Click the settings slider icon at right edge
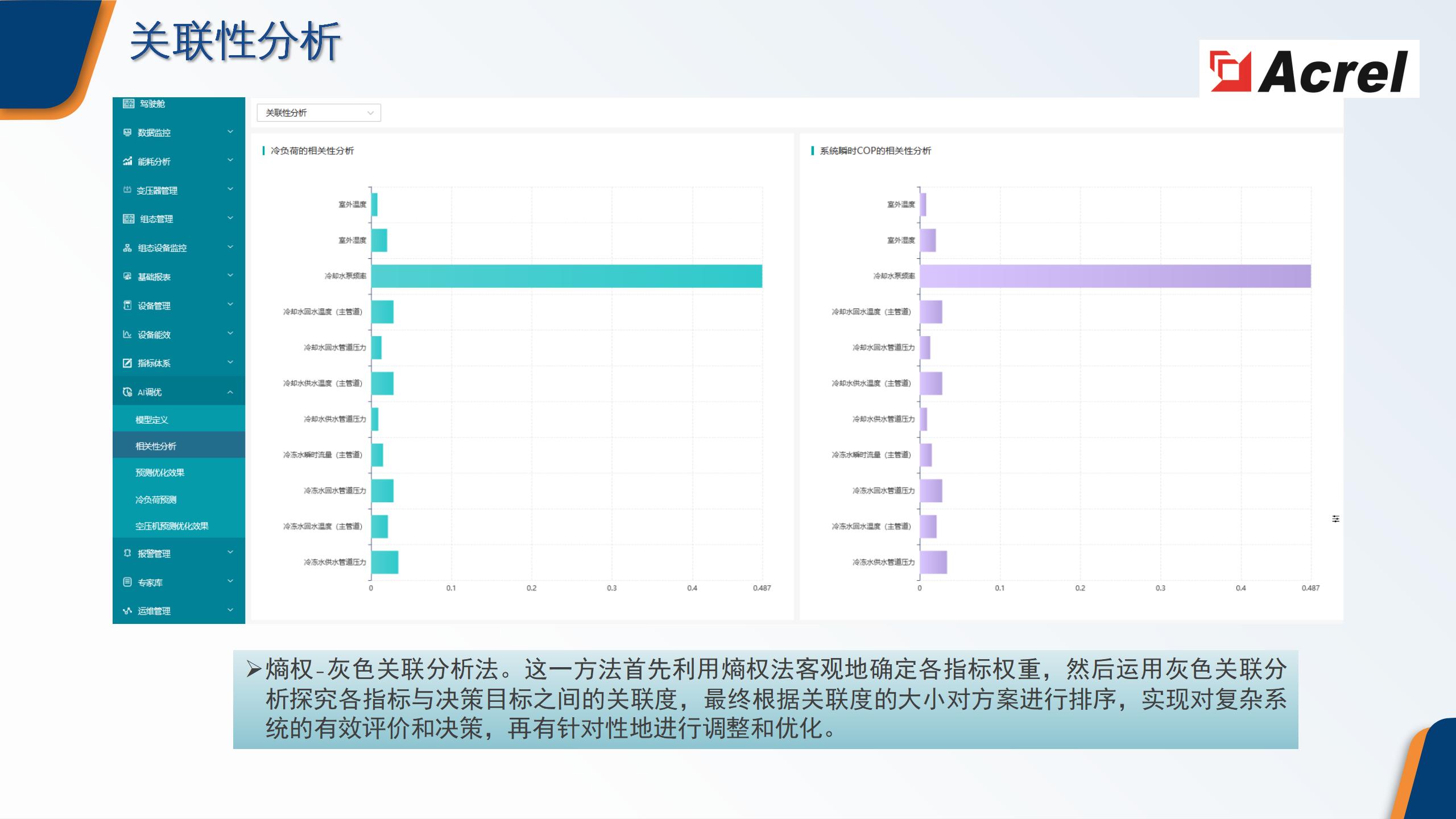1456x819 pixels. tap(1335, 519)
